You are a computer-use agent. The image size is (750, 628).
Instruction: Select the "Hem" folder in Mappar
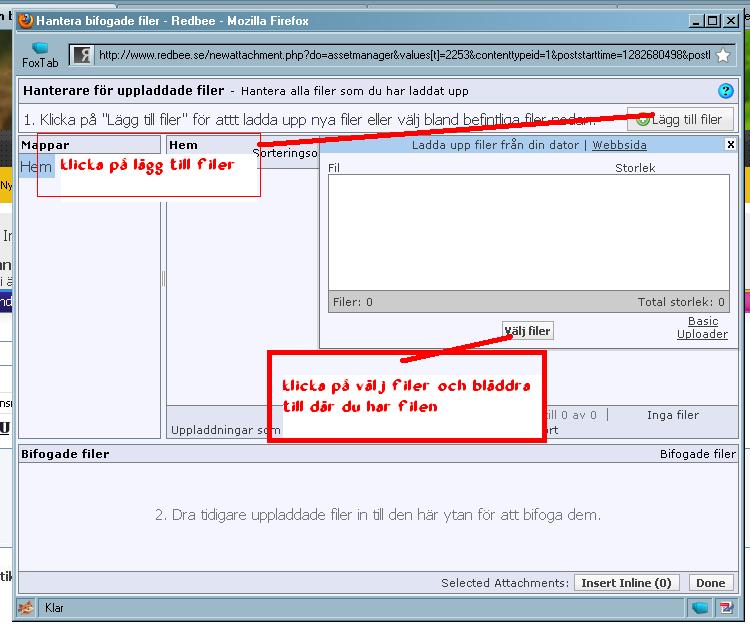coord(35,167)
